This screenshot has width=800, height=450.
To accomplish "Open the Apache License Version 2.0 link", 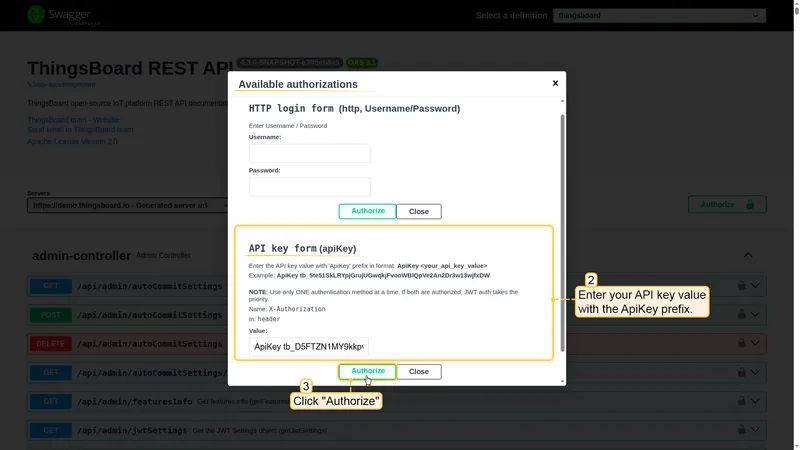I will pyautogui.click(x=72, y=141).
